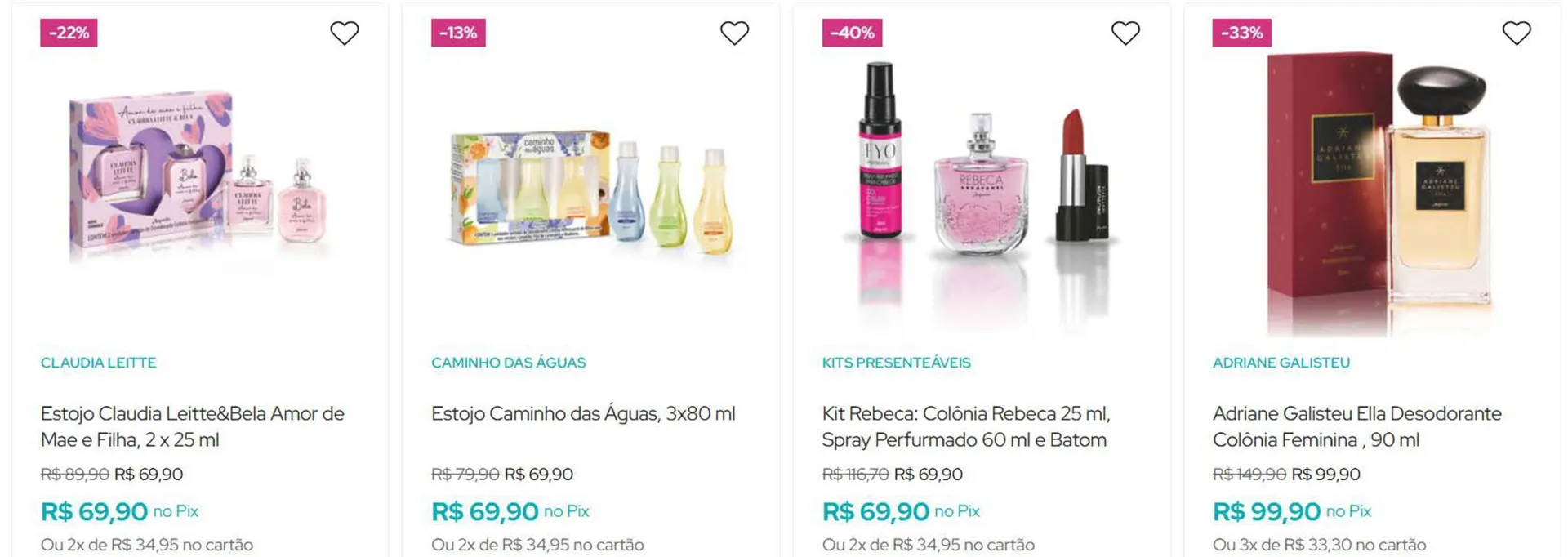1568x557 pixels.
Task: Open the KITS PRESENTEÁVEIS category link
Action: click(x=896, y=363)
